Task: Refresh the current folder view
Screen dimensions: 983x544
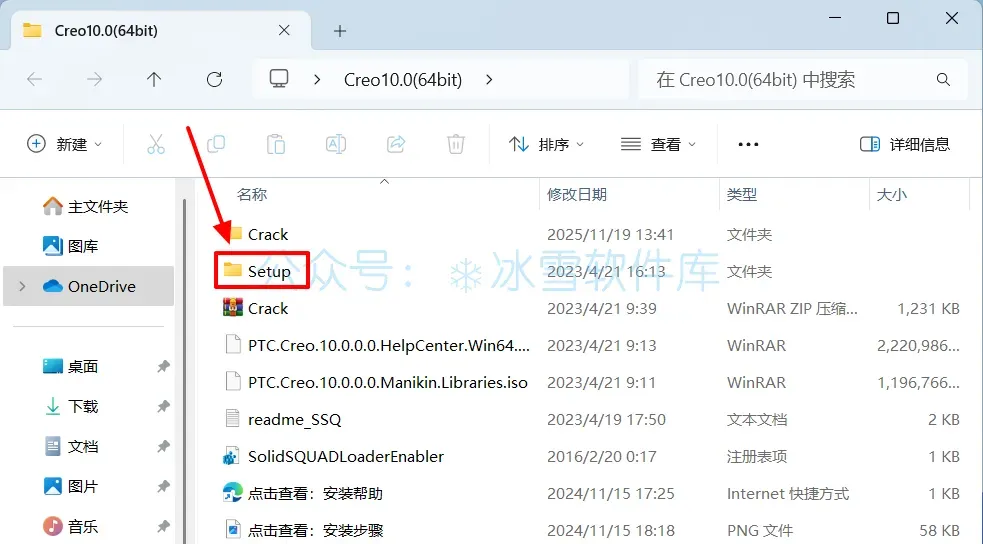Action: (x=214, y=80)
